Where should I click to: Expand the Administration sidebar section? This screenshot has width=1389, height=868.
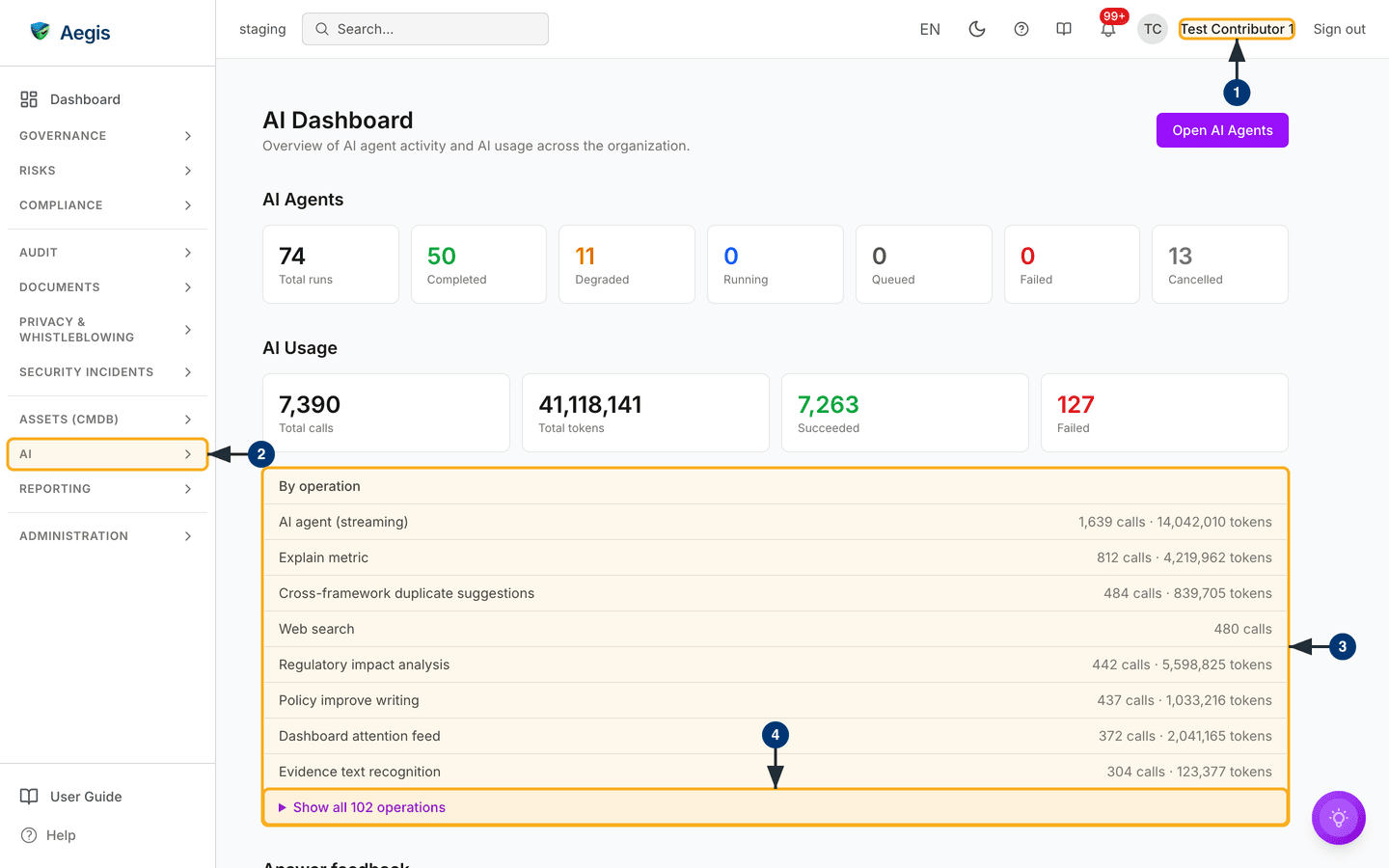coord(107,536)
